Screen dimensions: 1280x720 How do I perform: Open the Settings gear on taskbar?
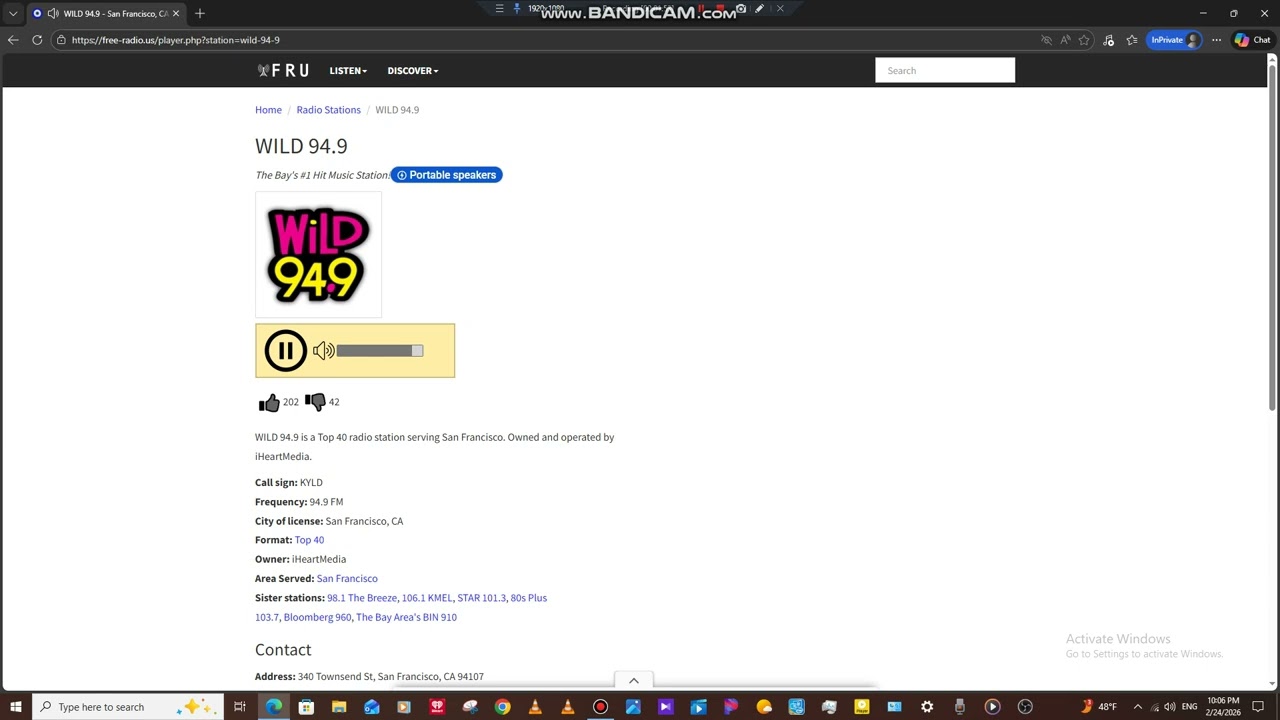coord(927,707)
